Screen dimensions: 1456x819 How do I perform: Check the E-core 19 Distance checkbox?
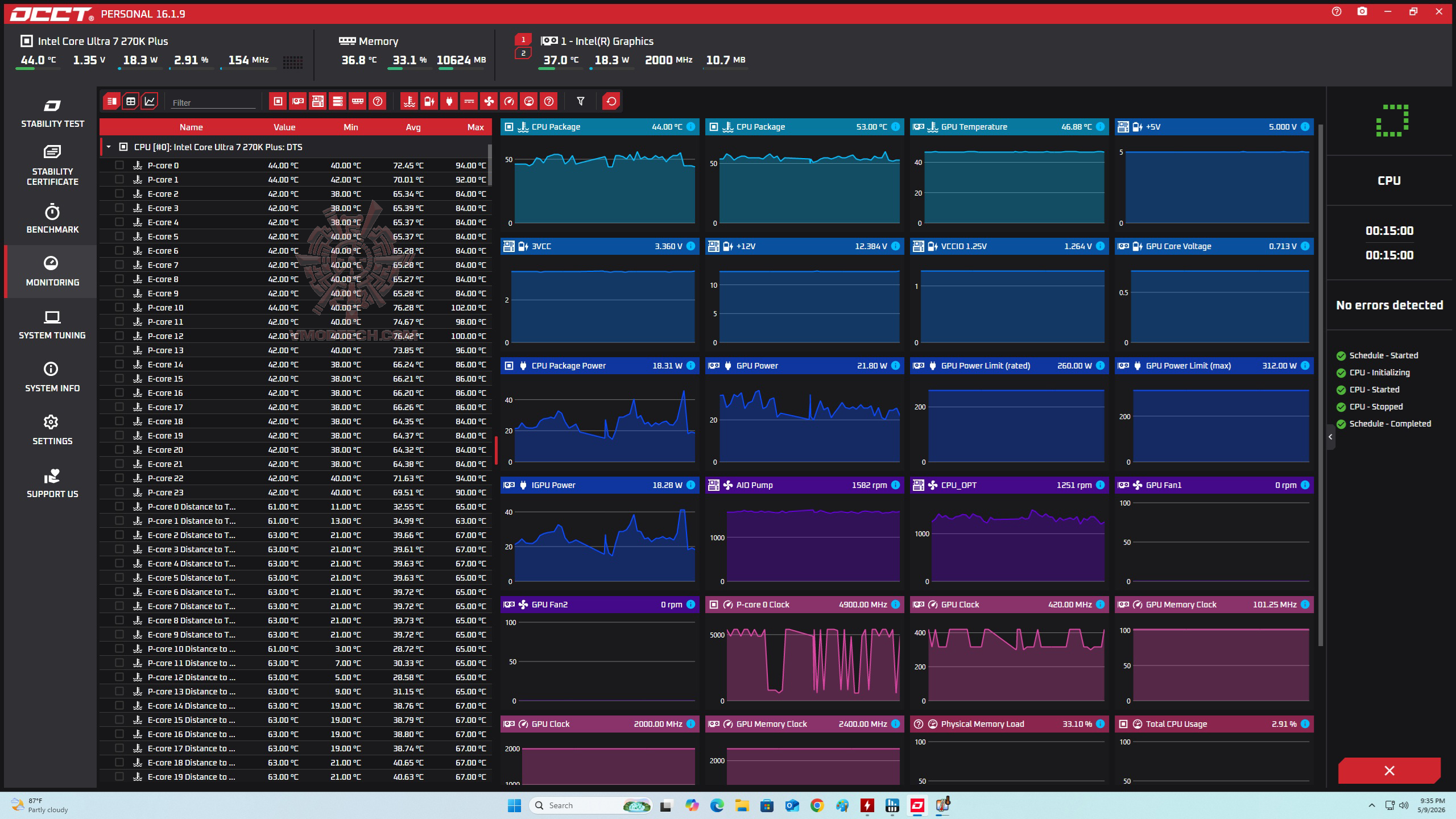[119, 777]
